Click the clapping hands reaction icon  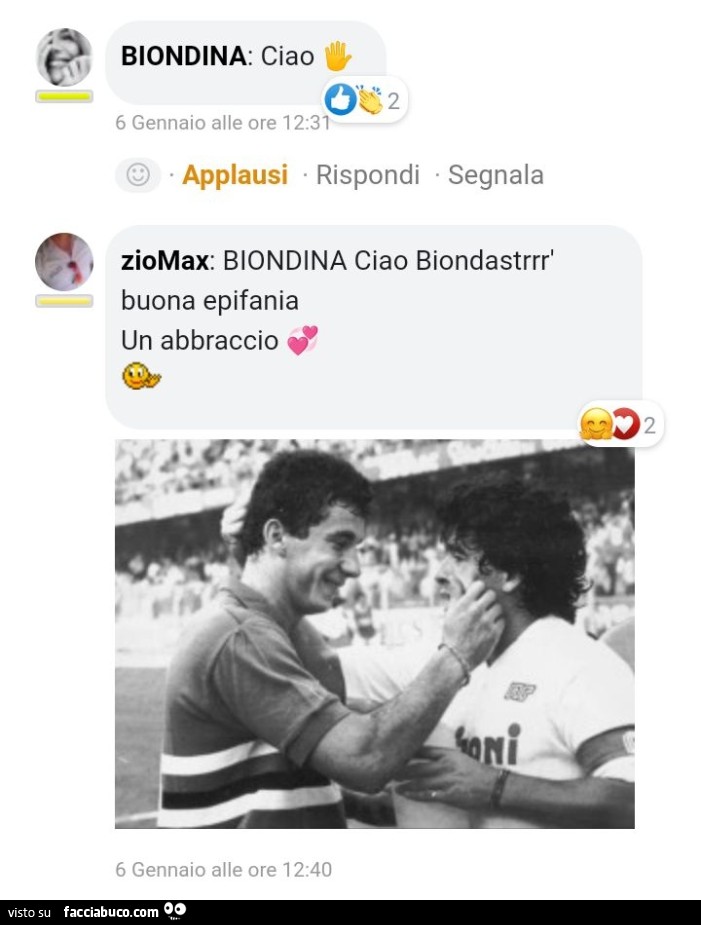[x=368, y=100]
